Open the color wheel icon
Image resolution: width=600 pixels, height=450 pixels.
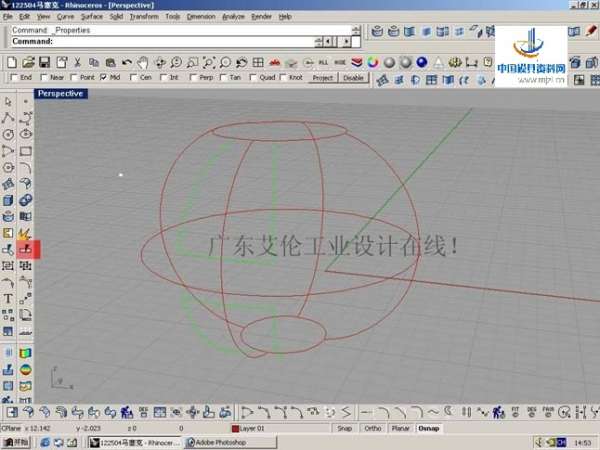pos(373,62)
